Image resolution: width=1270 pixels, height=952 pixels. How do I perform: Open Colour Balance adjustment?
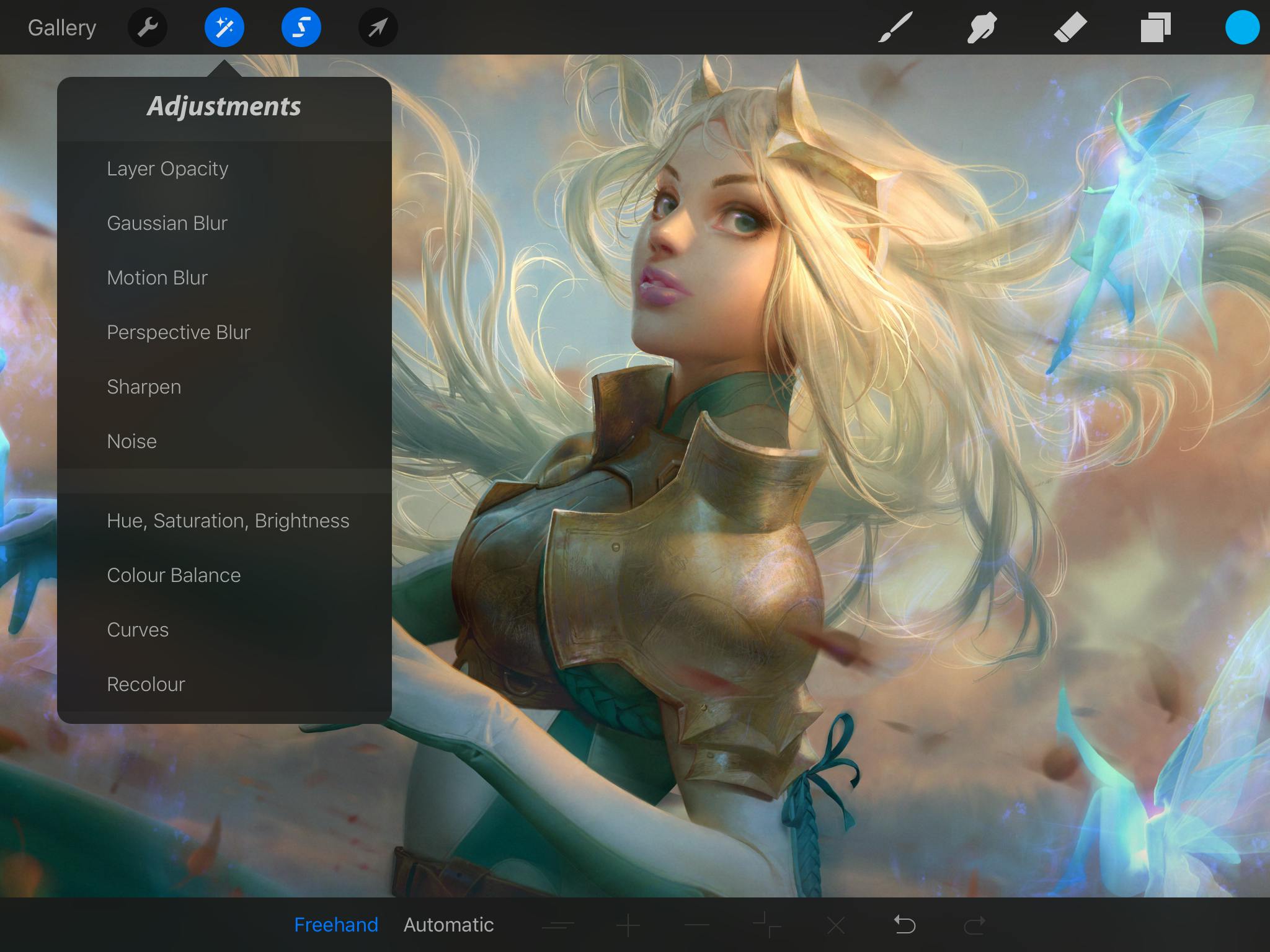point(174,575)
